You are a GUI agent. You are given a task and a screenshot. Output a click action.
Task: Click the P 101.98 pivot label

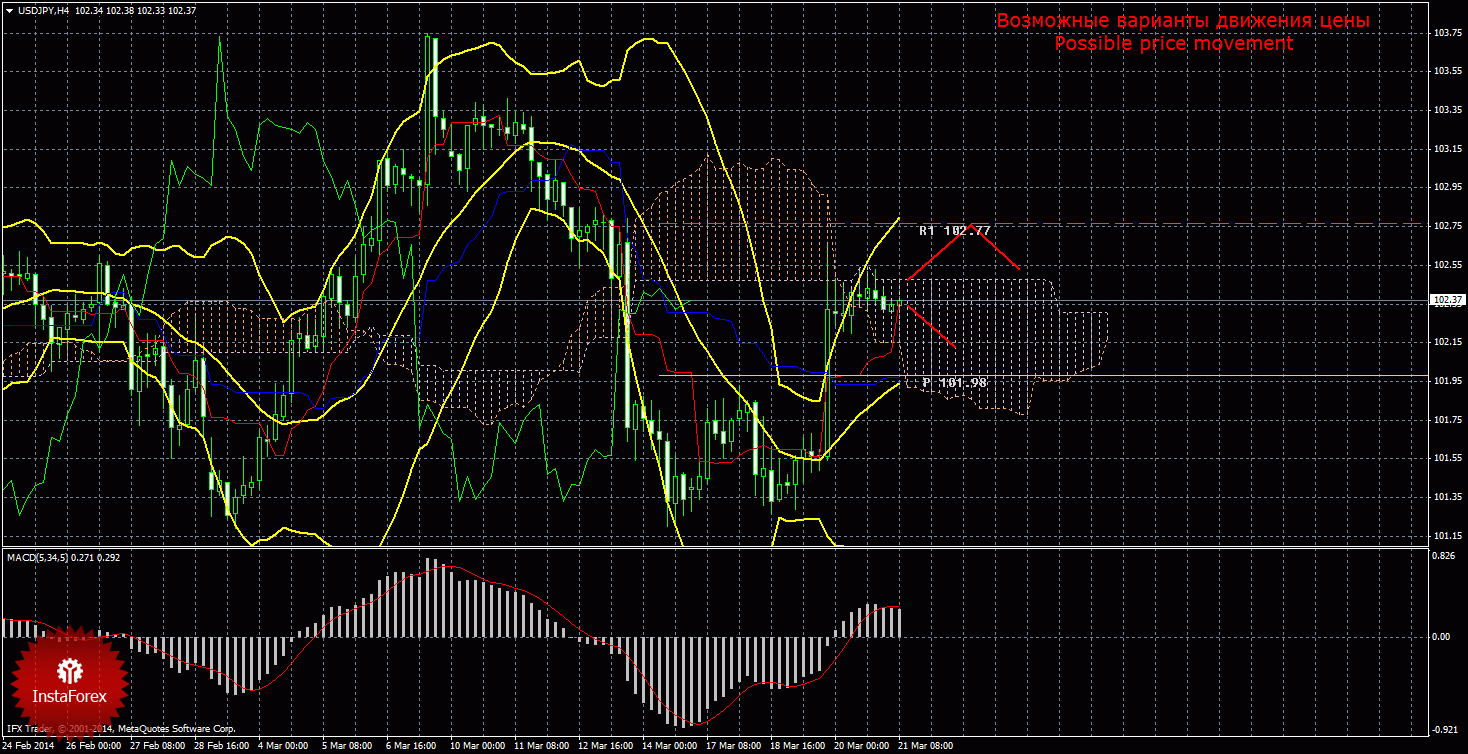(954, 383)
